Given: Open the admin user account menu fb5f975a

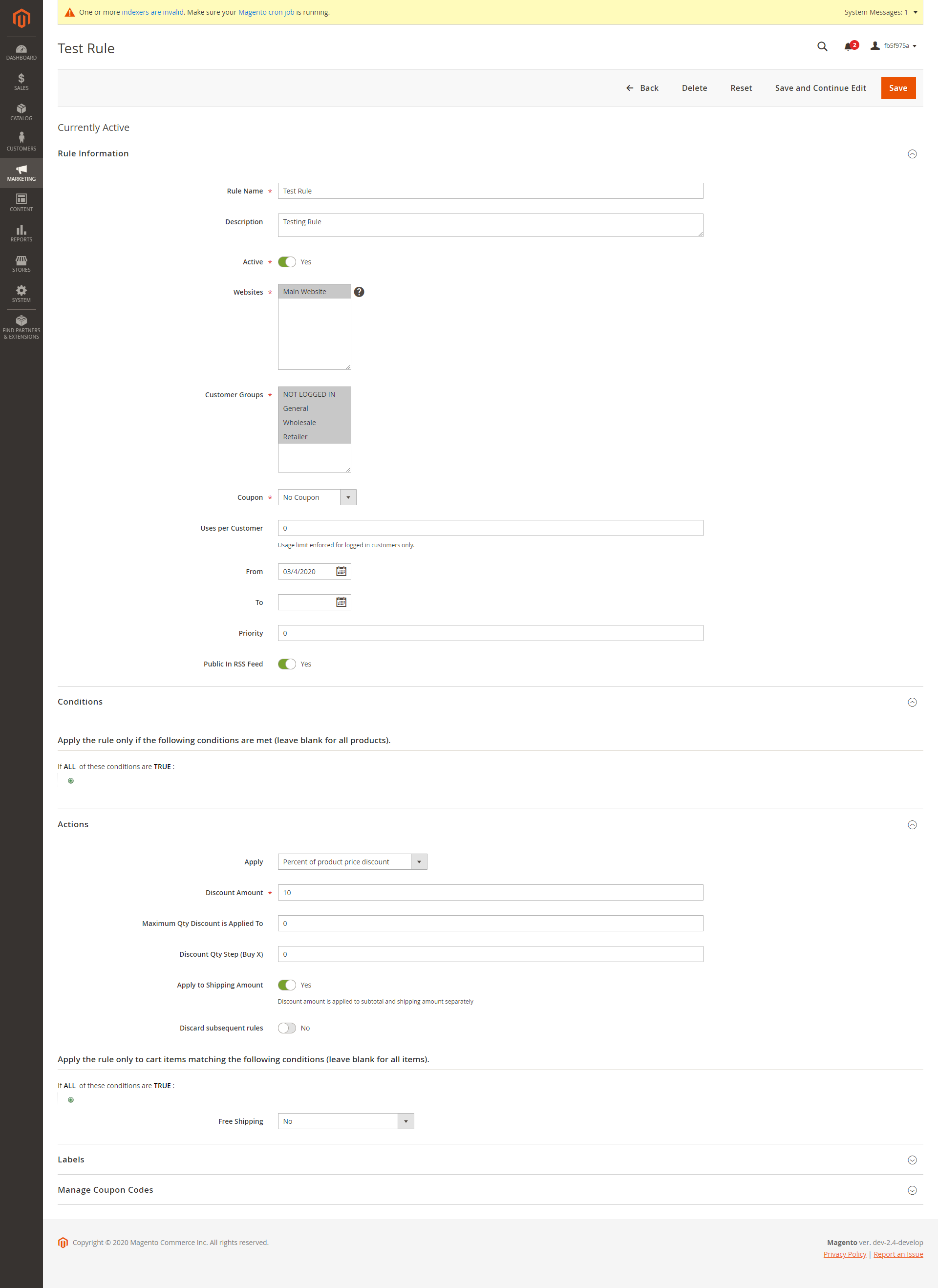Looking at the screenshot, I should point(895,46).
